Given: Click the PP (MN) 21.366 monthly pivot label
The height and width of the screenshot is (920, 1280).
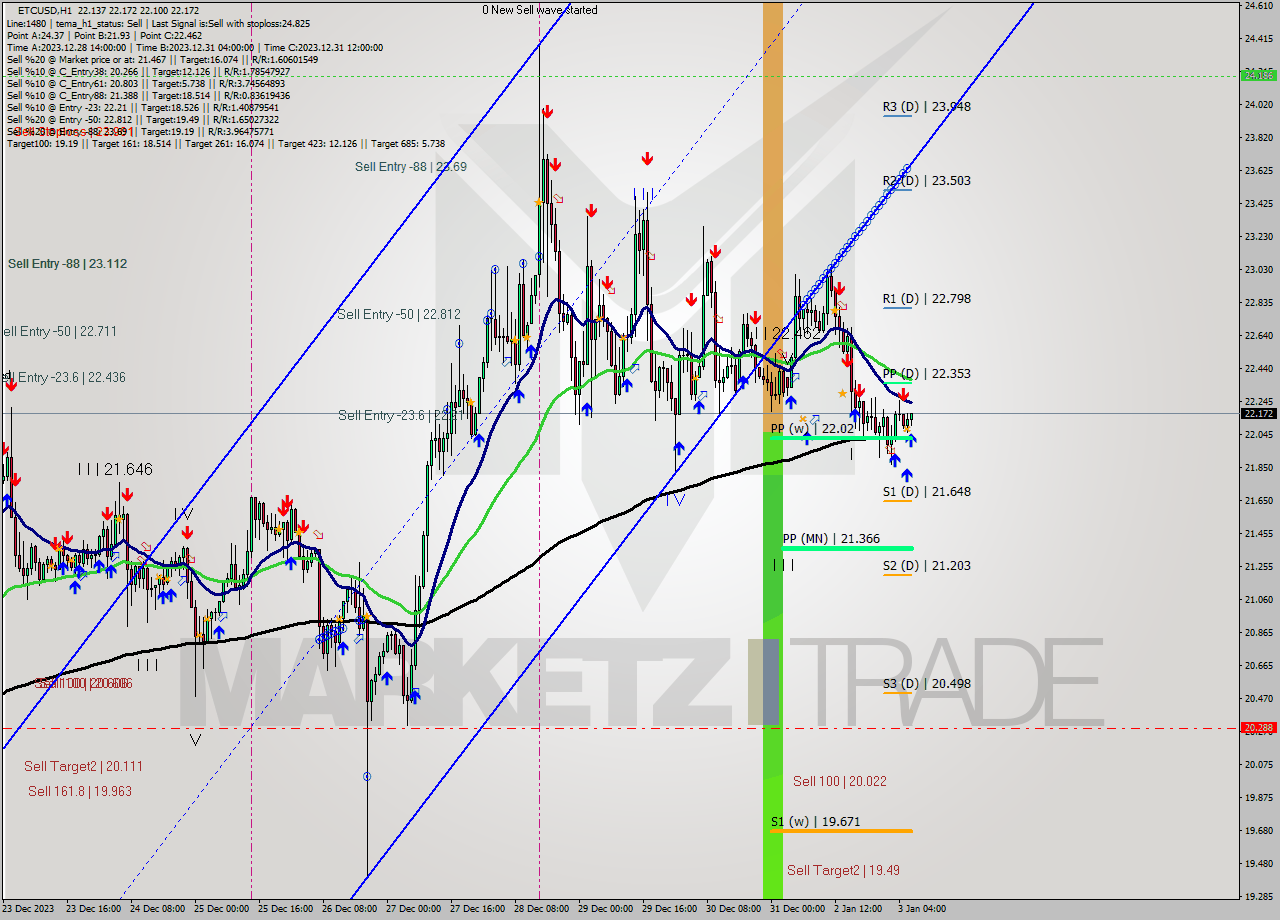Looking at the screenshot, I should click(831, 539).
